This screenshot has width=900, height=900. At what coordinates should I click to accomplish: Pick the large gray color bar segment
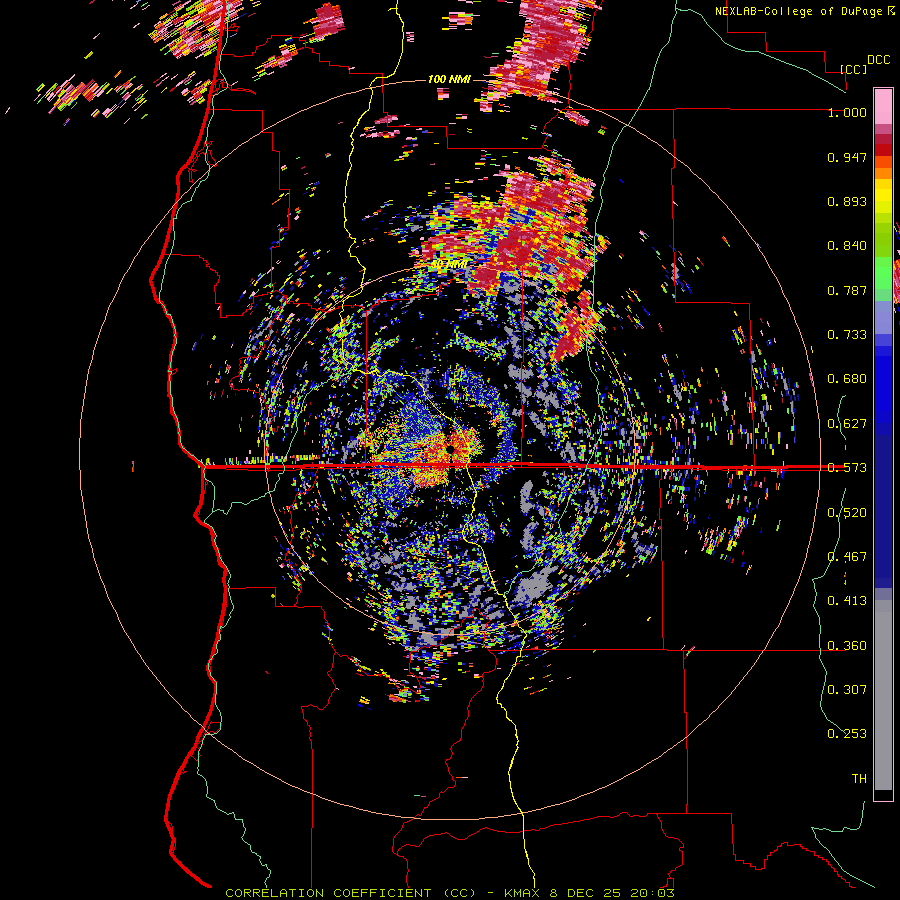[x=883, y=695]
